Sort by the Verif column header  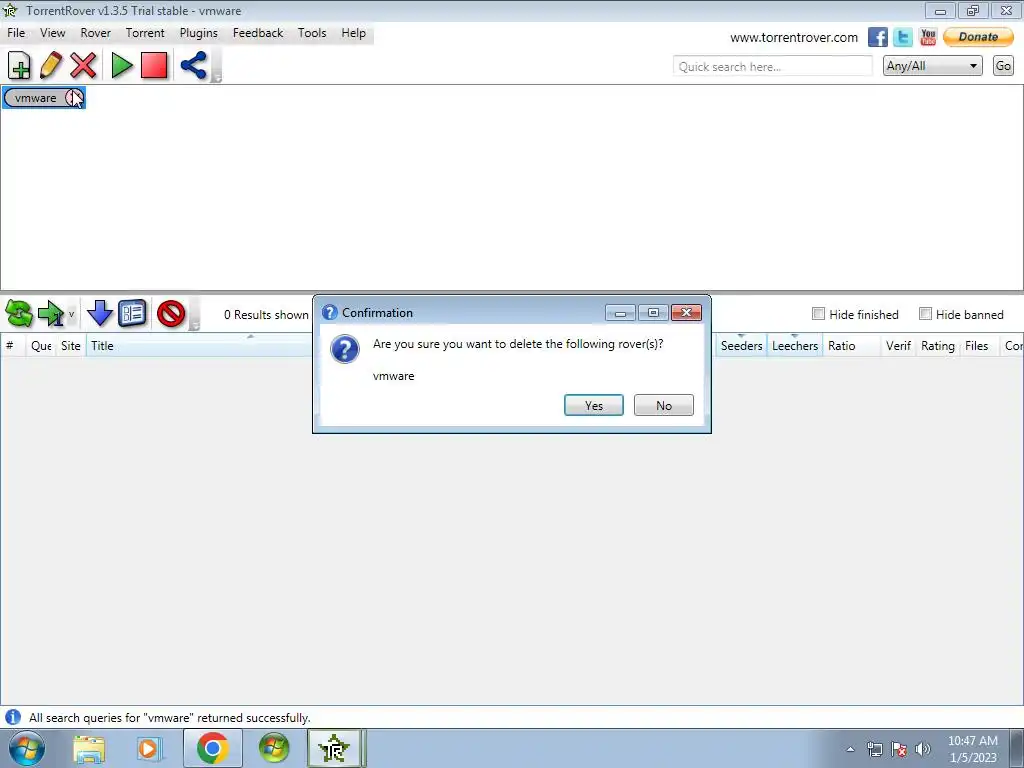tap(898, 346)
